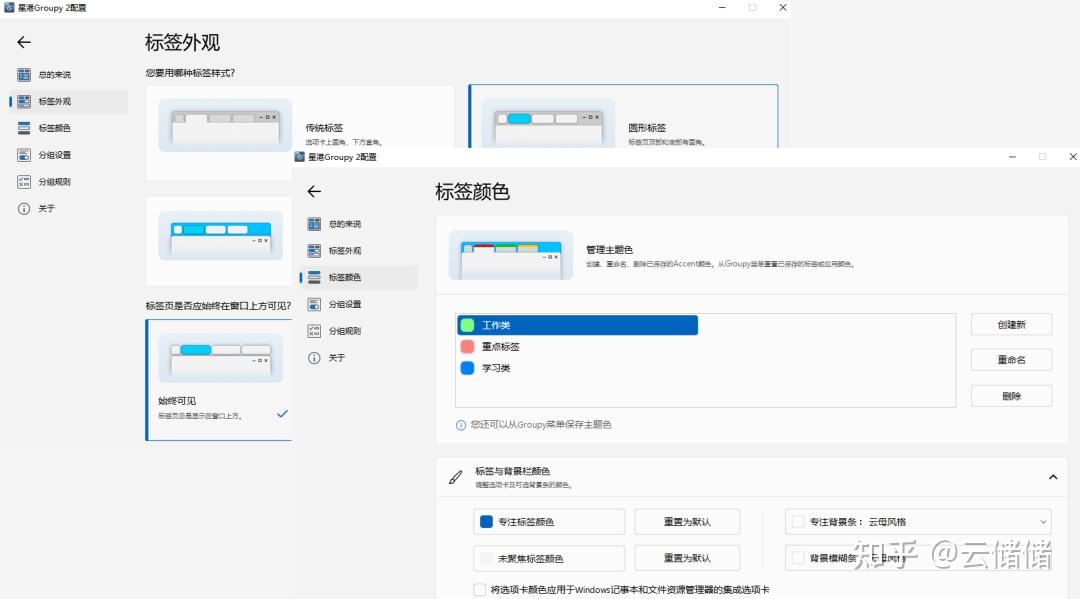Click the blue 专注标签颜色 color swatch
The image size is (1080, 599).
click(484, 521)
